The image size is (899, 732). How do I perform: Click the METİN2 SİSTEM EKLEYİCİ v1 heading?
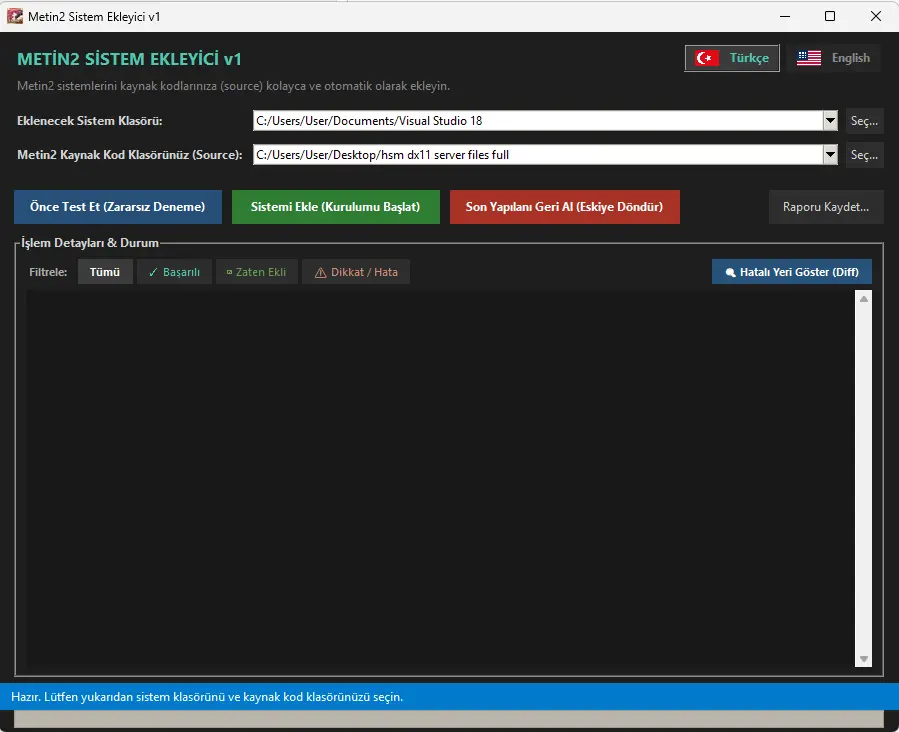[130, 59]
